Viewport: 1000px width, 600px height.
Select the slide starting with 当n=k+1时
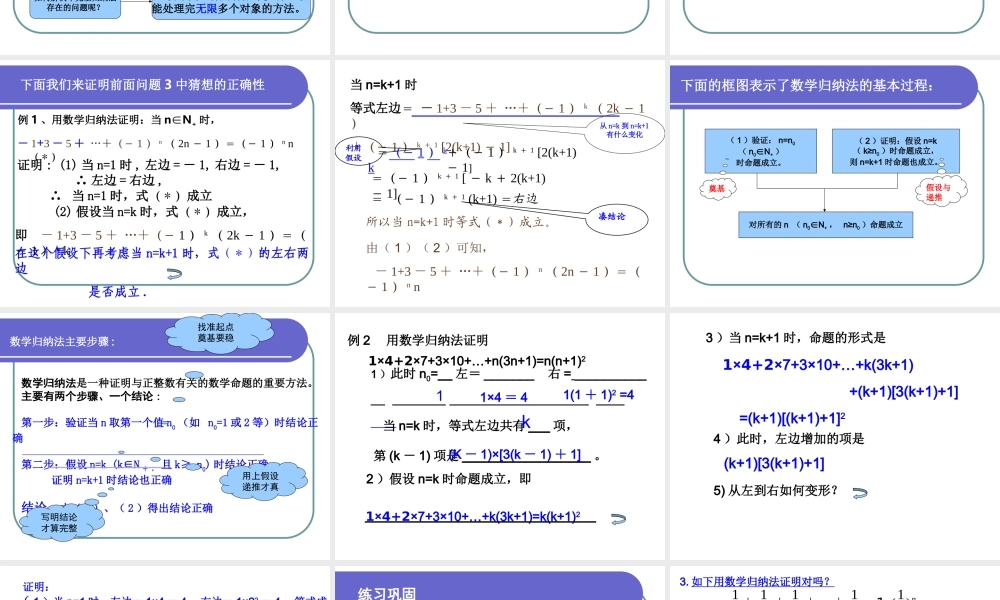pos(499,183)
